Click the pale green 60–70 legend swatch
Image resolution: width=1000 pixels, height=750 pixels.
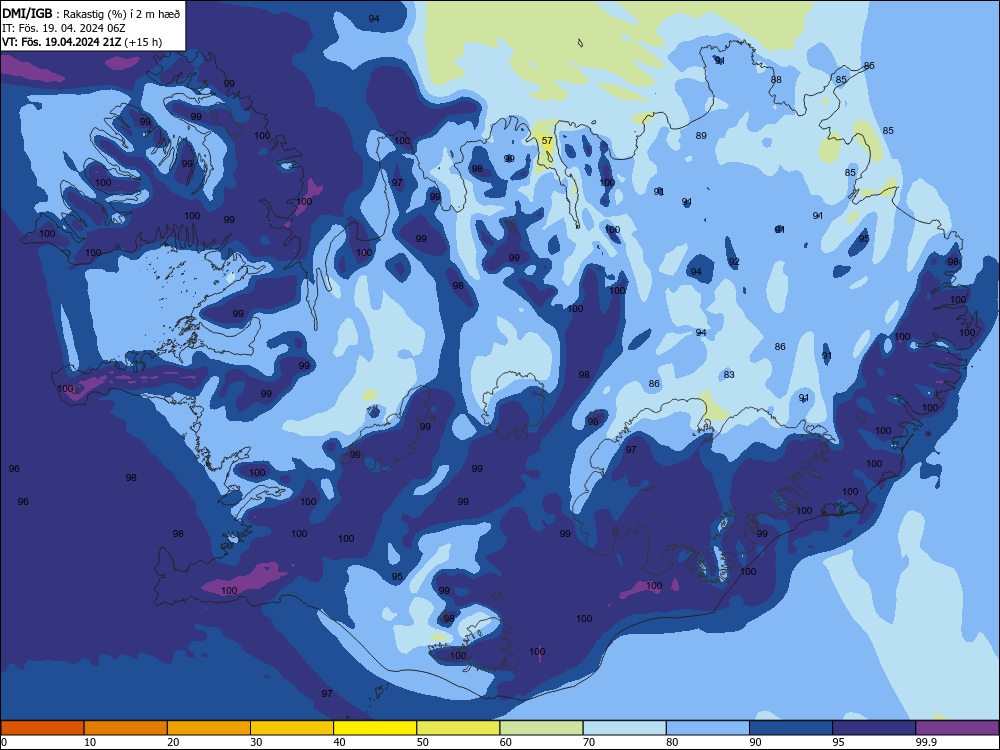coord(541,728)
